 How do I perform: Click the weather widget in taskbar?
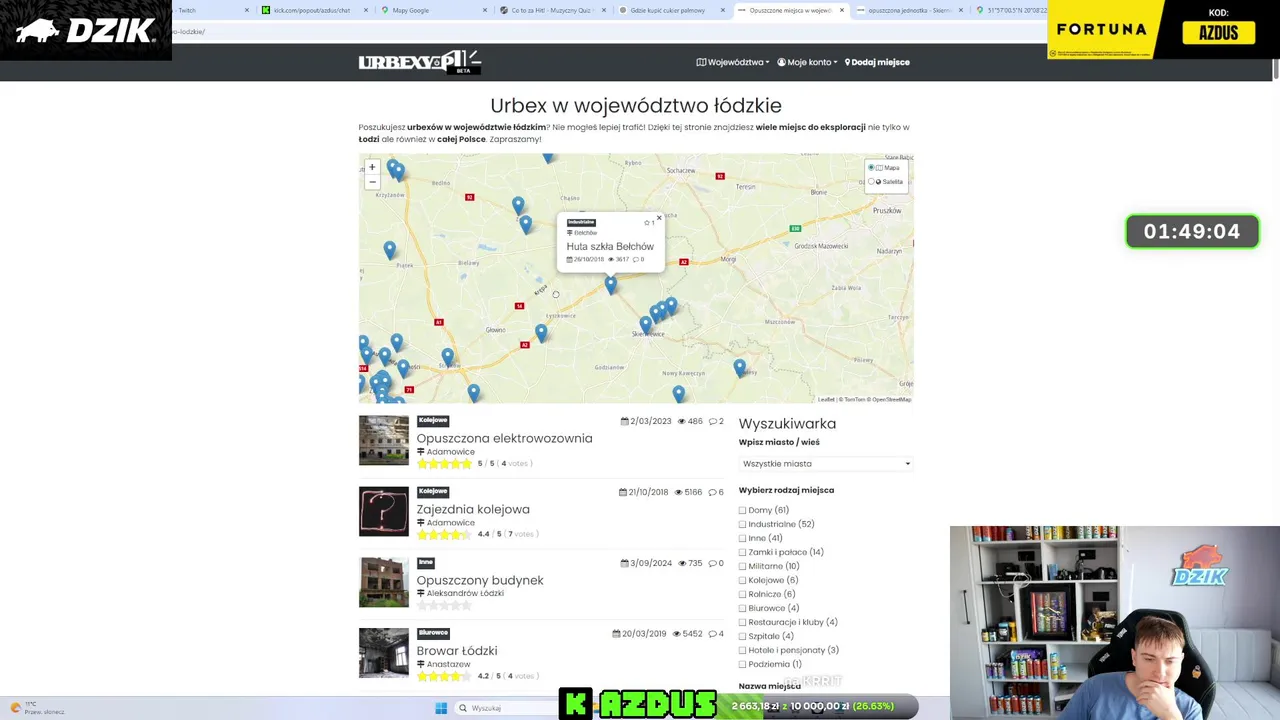(38, 708)
